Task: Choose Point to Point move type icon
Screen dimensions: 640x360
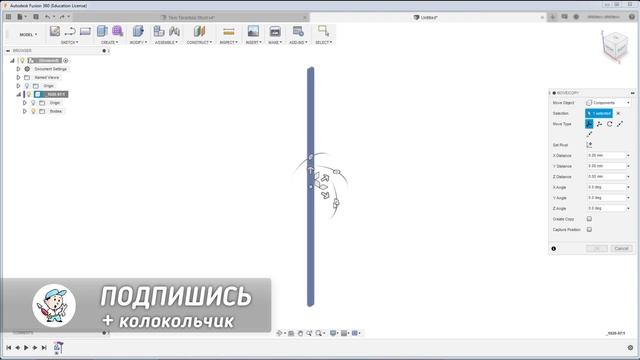Action: coord(620,124)
